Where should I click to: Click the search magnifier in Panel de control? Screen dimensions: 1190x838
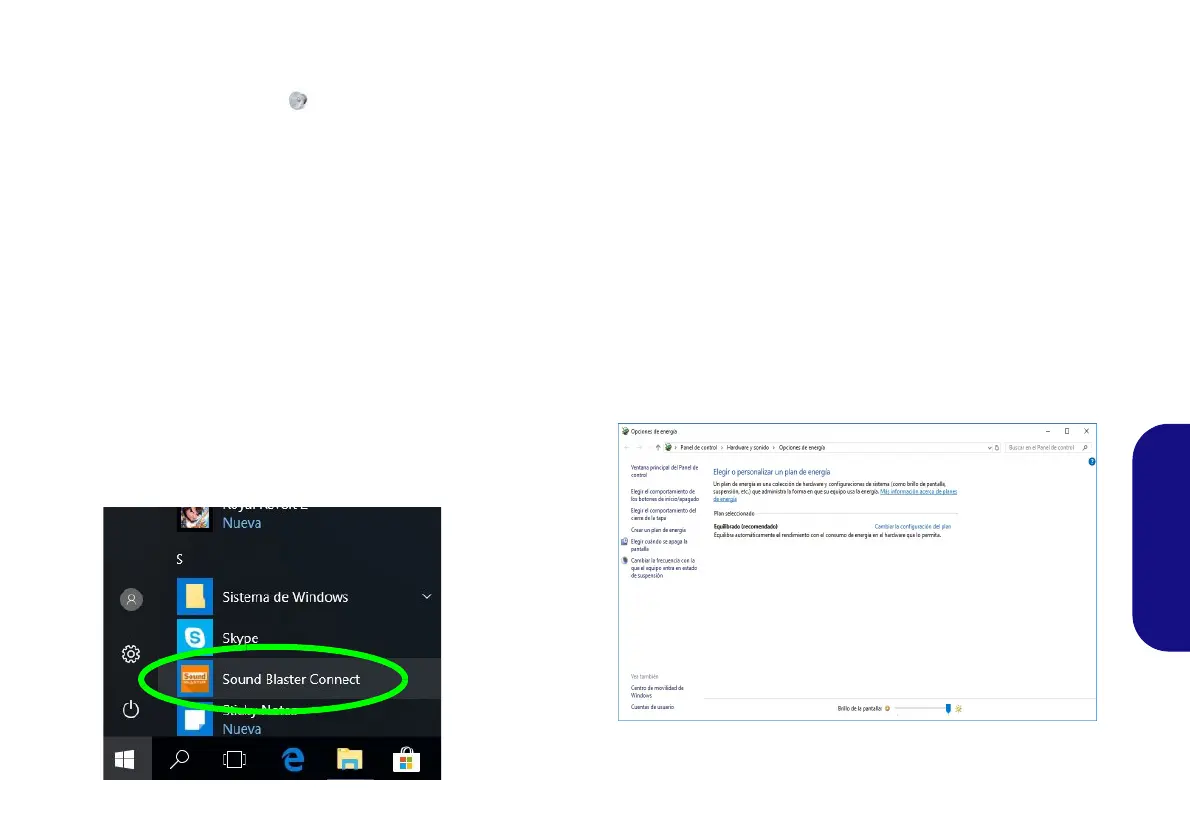point(1085,448)
